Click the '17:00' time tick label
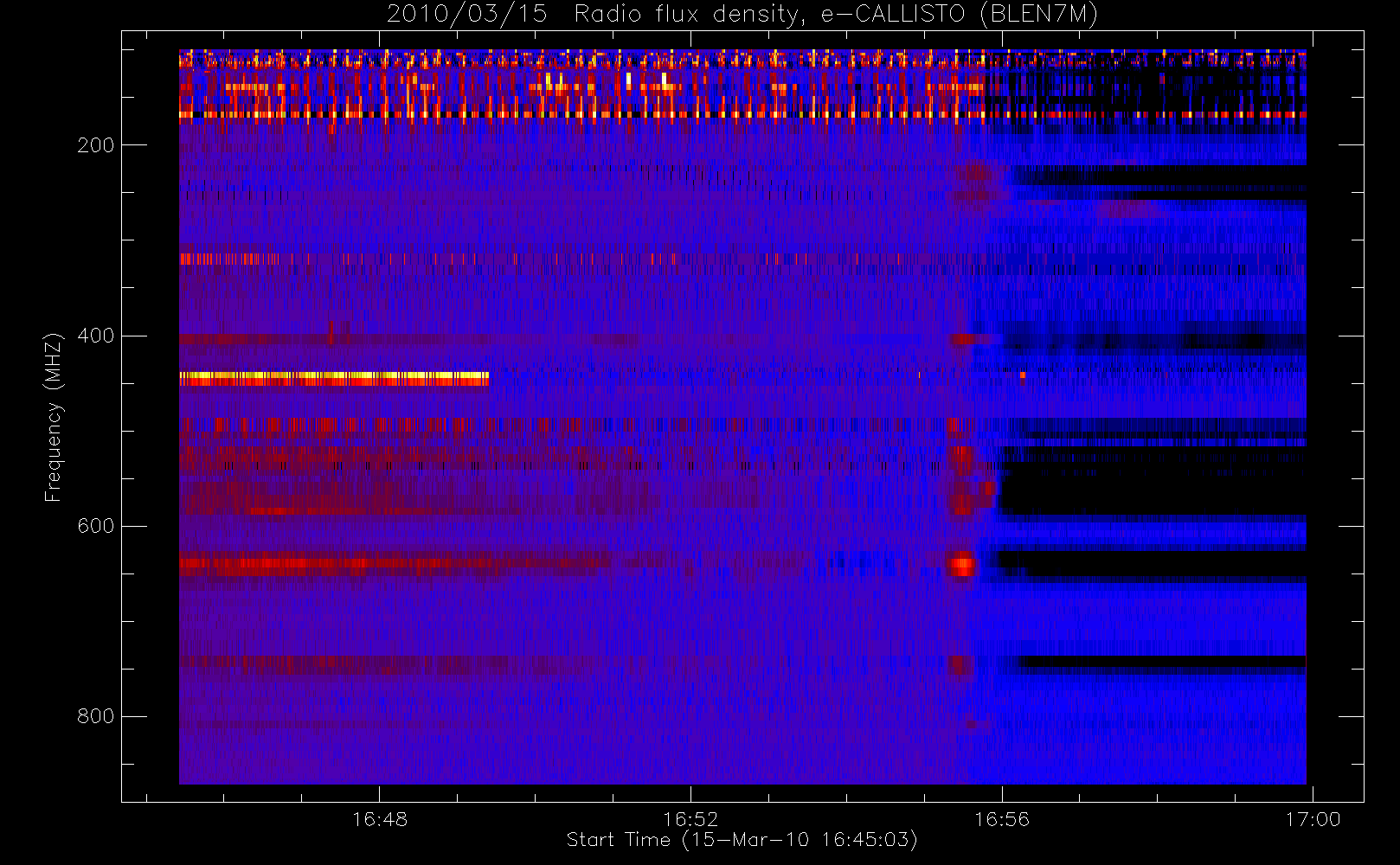The height and width of the screenshot is (865, 1400). point(1313,818)
